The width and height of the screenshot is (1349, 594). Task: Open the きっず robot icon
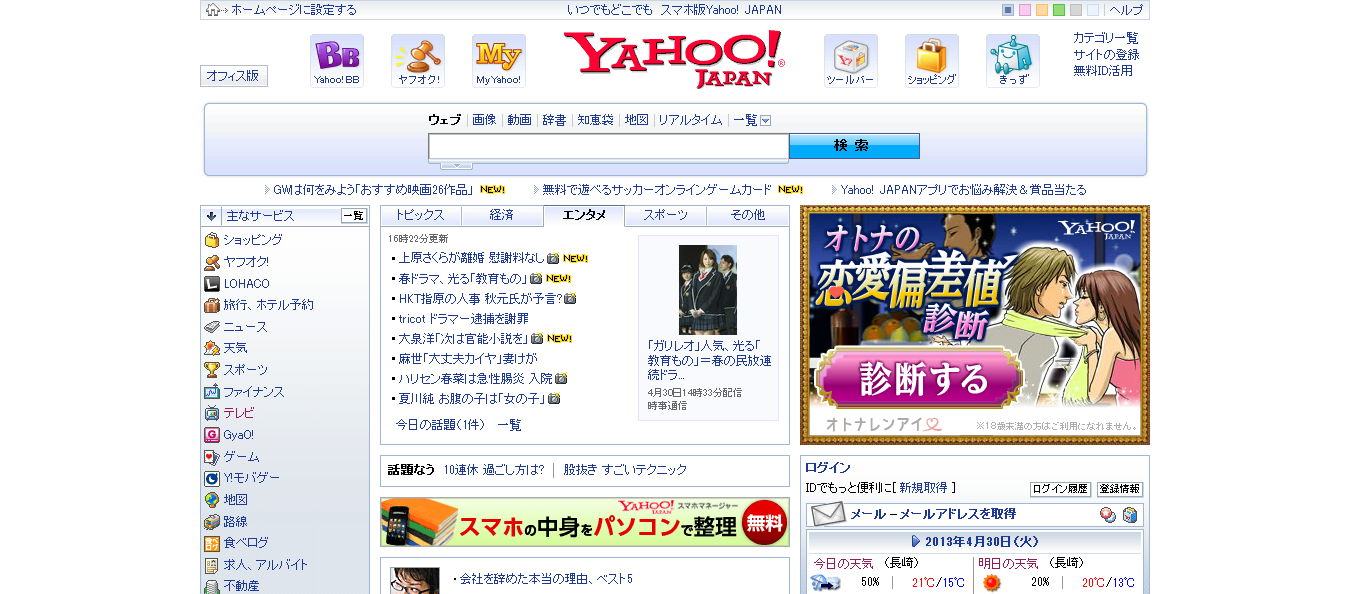coord(1013,60)
